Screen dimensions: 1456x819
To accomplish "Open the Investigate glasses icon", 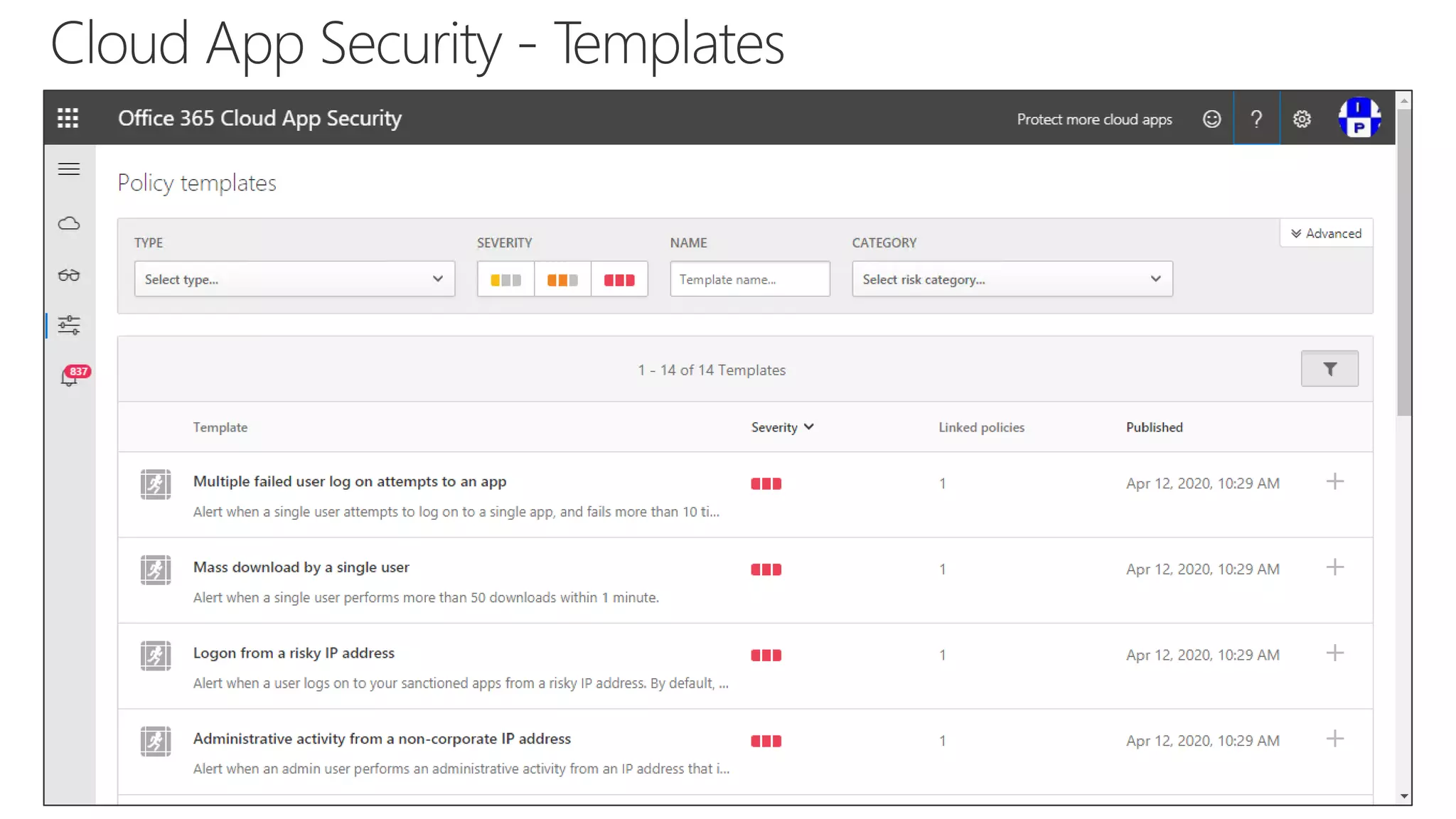I will coord(69,275).
